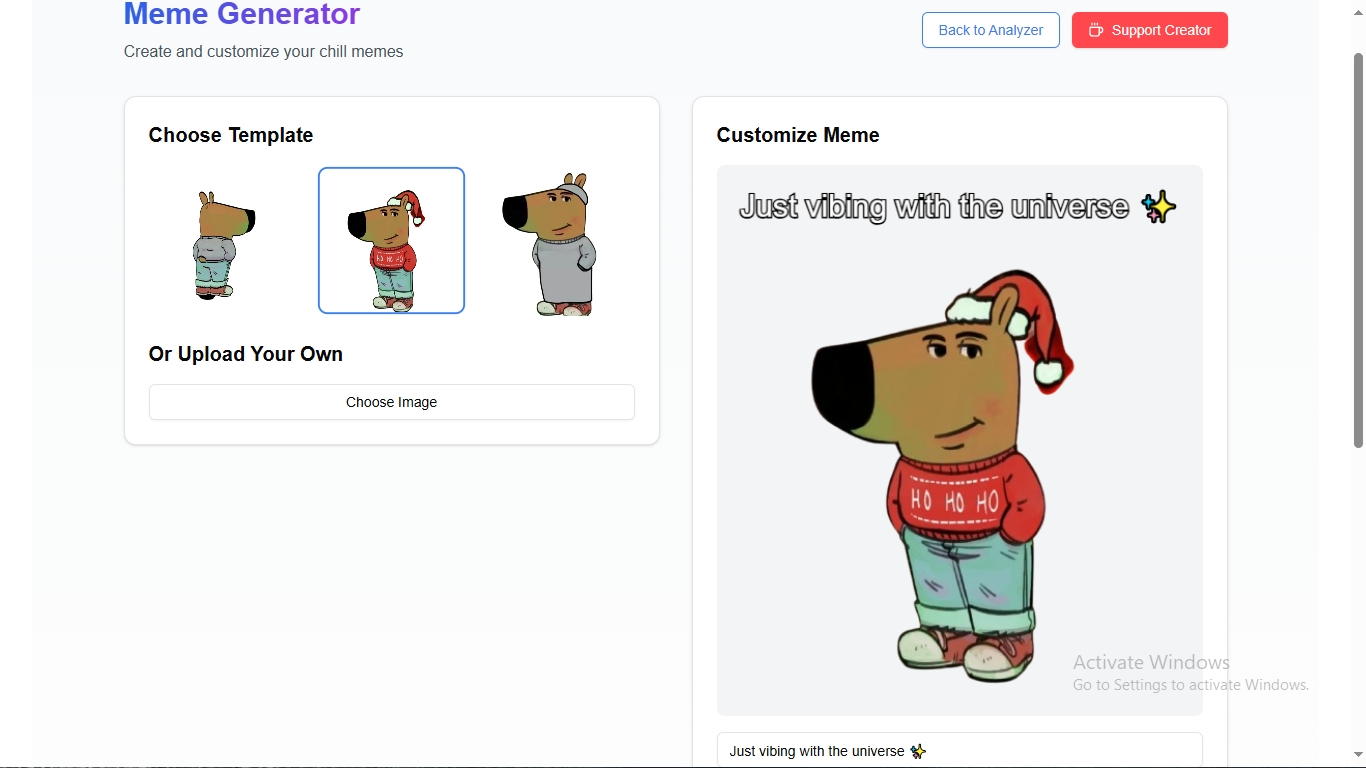Image resolution: width=1366 pixels, height=768 pixels.
Task: Click Choose Image to upload your own
Action: pos(392,402)
